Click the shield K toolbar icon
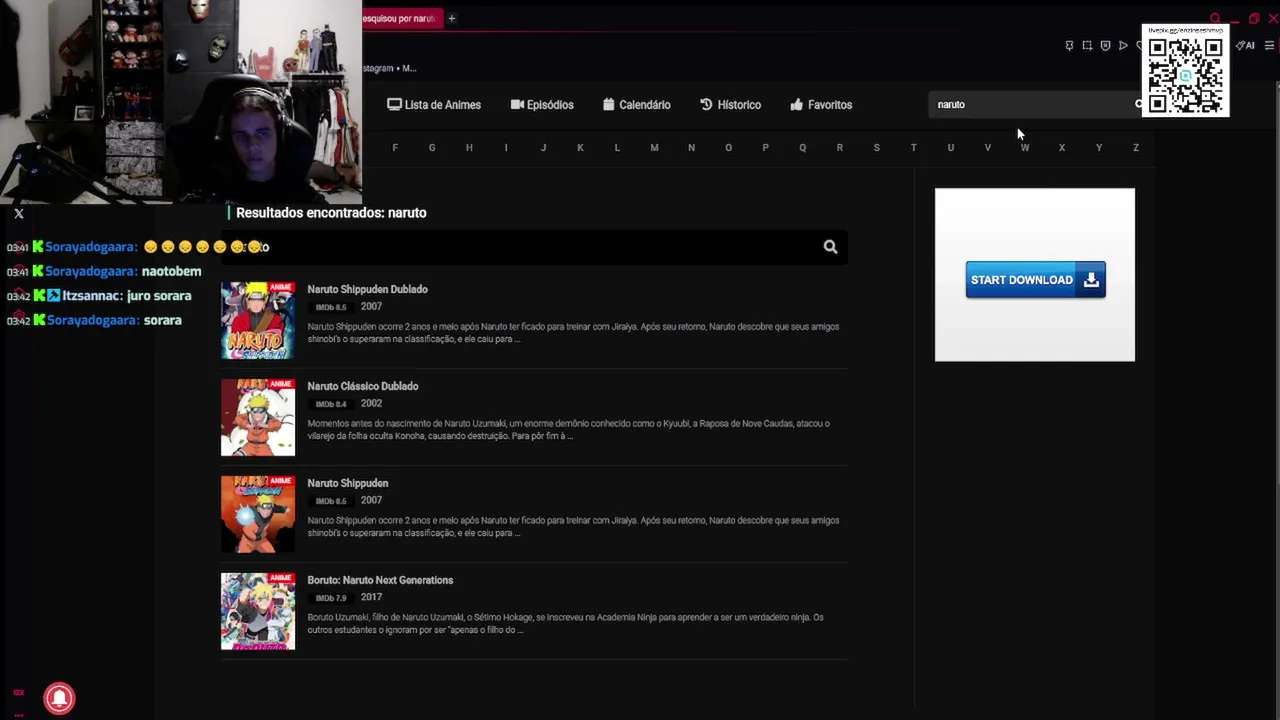 point(1105,46)
